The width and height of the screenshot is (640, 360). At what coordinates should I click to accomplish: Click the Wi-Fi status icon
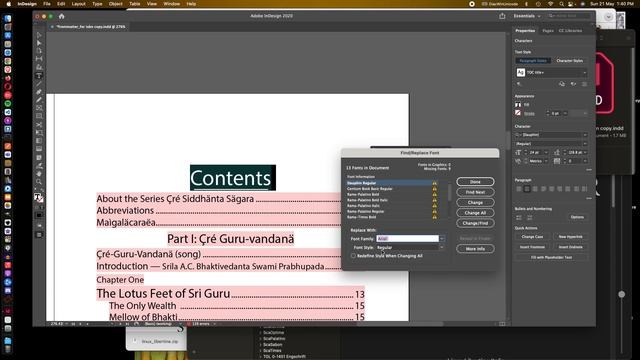click(x=550, y=4)
